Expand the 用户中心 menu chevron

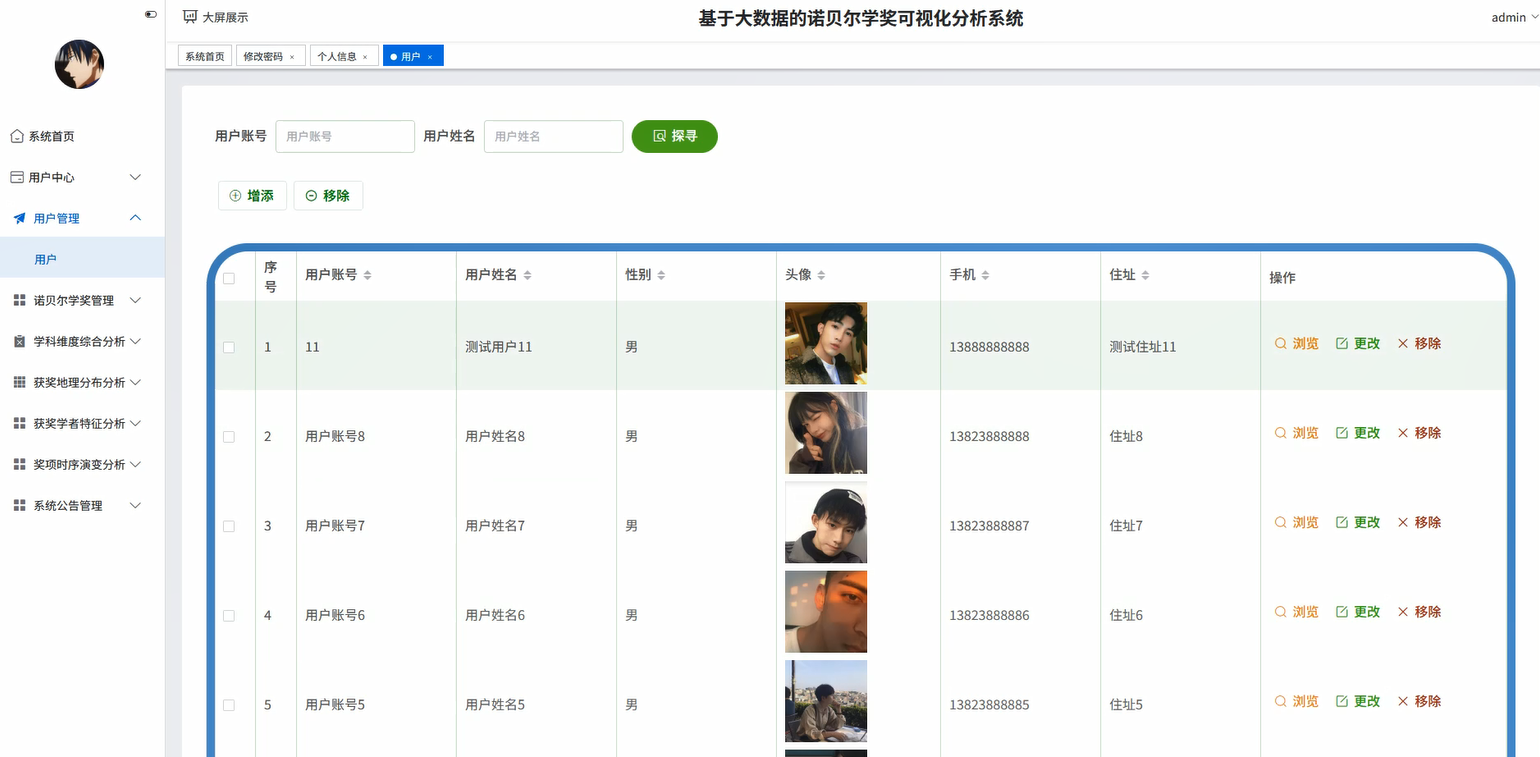click(x=136, y=177)
